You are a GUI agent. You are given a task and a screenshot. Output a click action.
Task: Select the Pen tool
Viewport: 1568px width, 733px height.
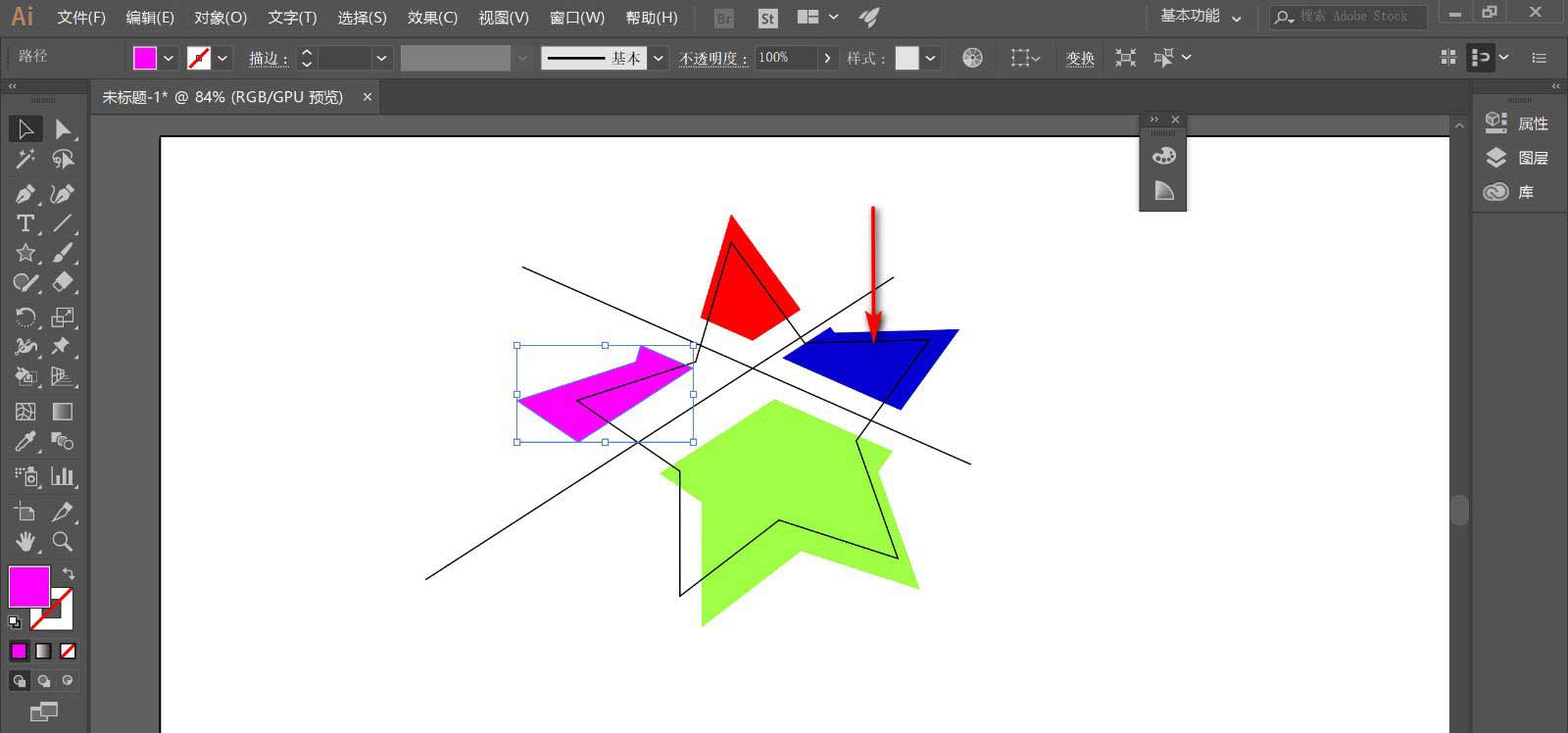pyautogui.click(x=25, y=194)
